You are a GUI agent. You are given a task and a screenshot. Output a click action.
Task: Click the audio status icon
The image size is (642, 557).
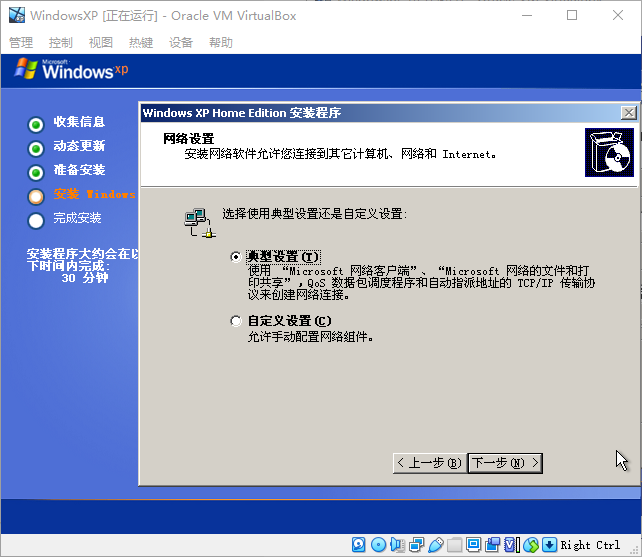(397, 545)
